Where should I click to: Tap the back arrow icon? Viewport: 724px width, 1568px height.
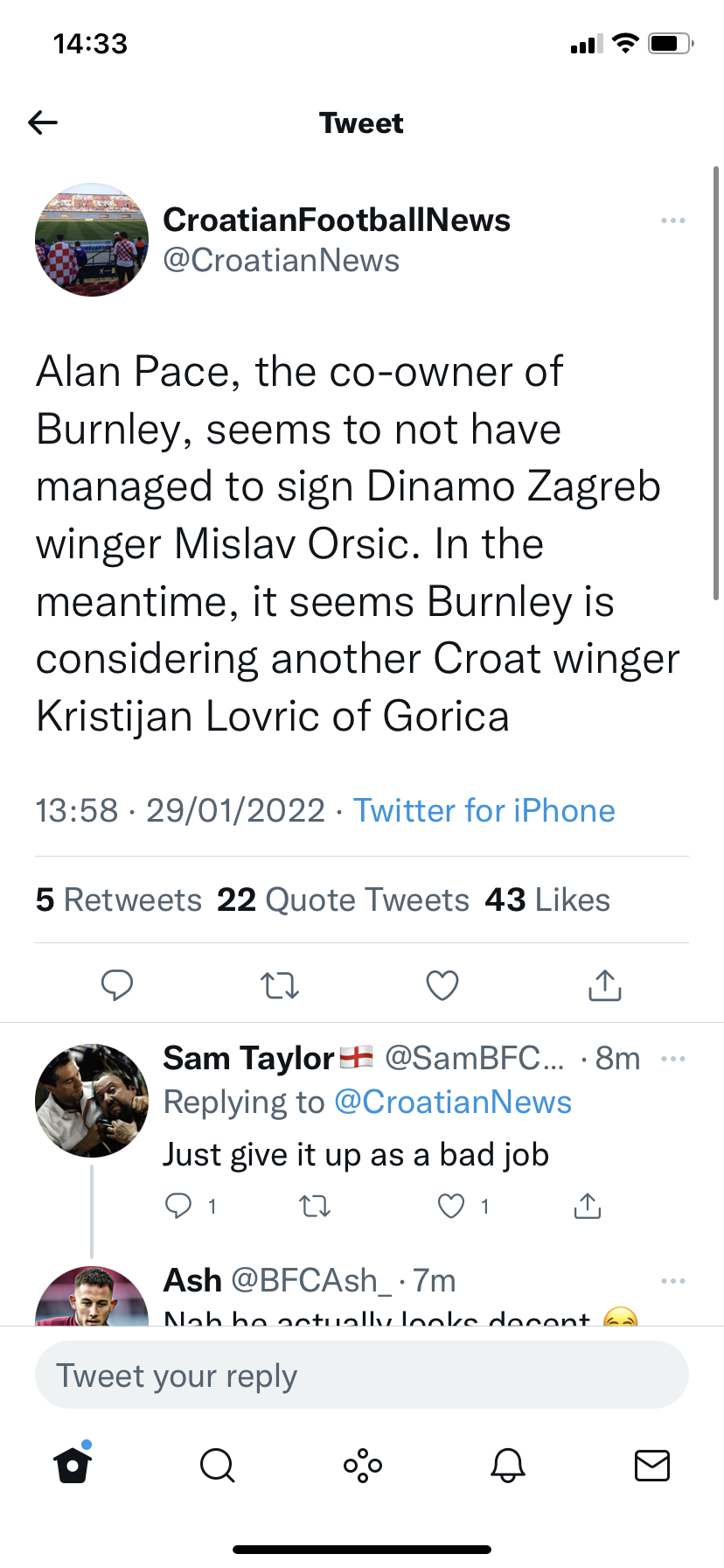[x=43, y=122]
